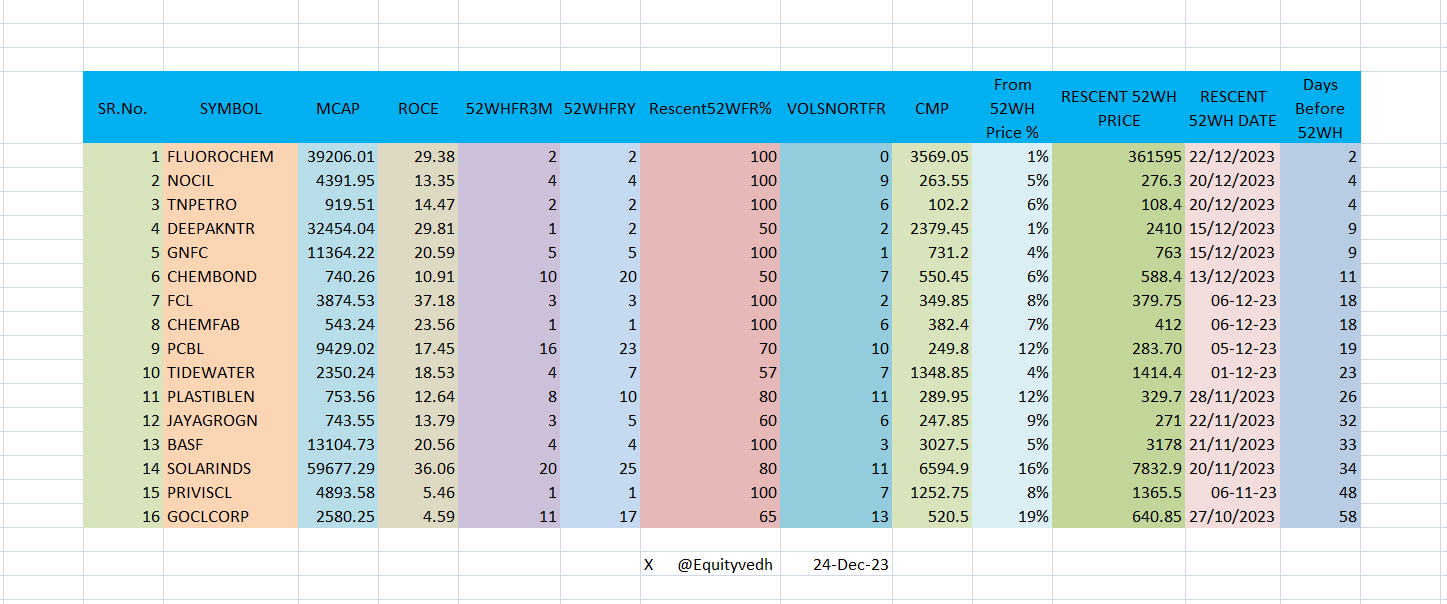Select CMP value 1348.85
The width and height of the screenshot is (1447, 604).
pyautogui.click(x=932, y=372)
